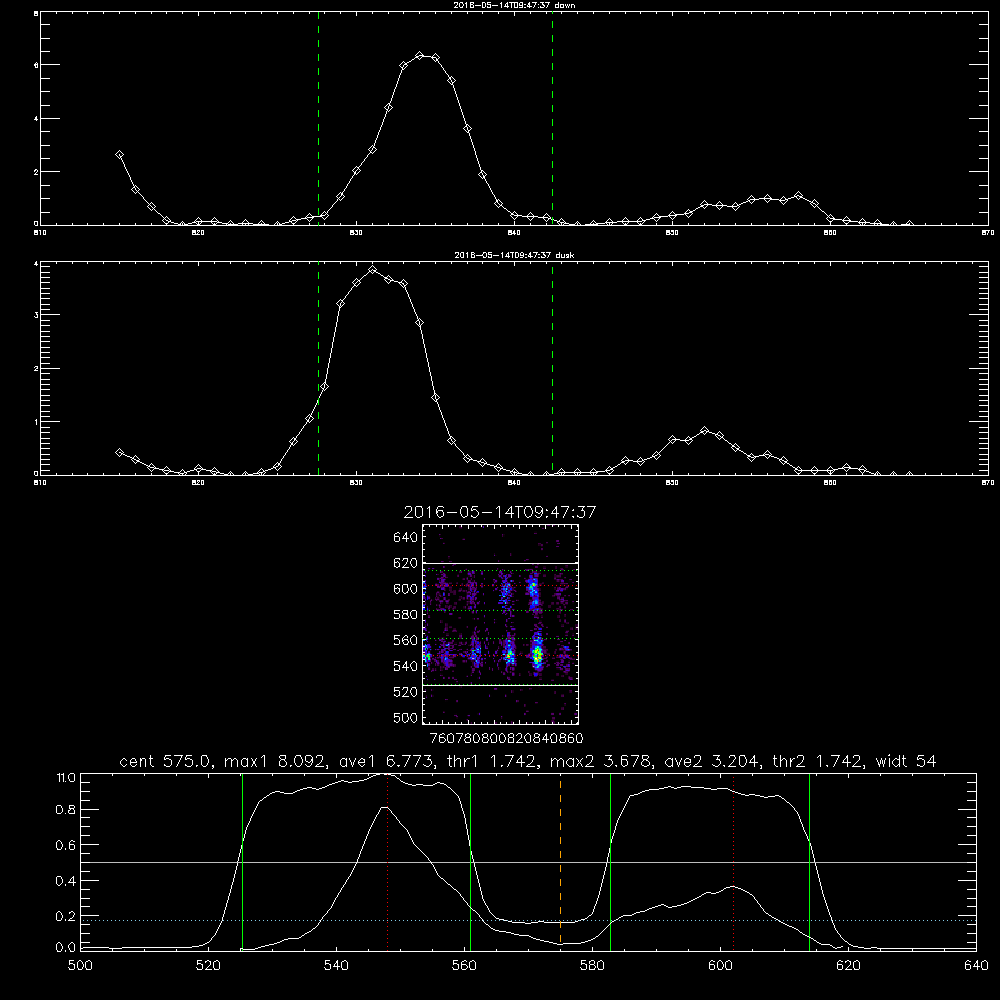The height and width of the screenshot is (1000, 1000).
Task: Click the green vertical line near 525 in bottom plot
Action: coord(242,861)
